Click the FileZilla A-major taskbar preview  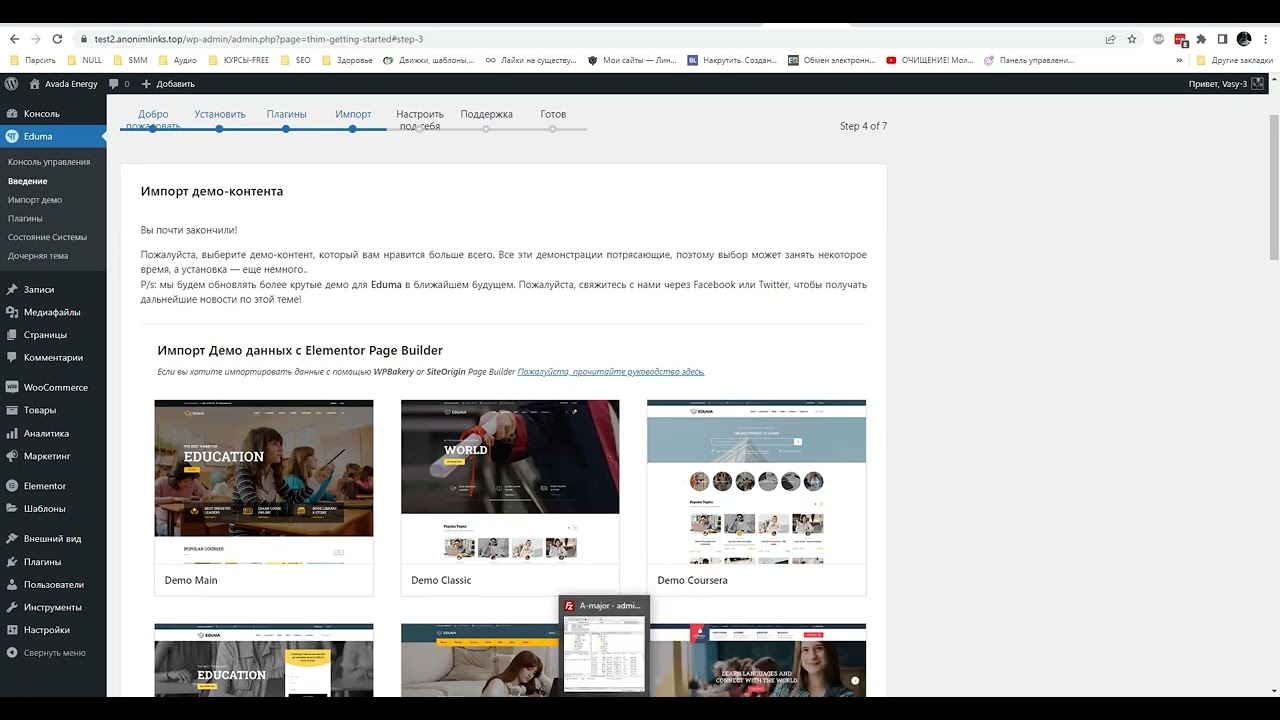pyautogui.click(x=604, y=644)
